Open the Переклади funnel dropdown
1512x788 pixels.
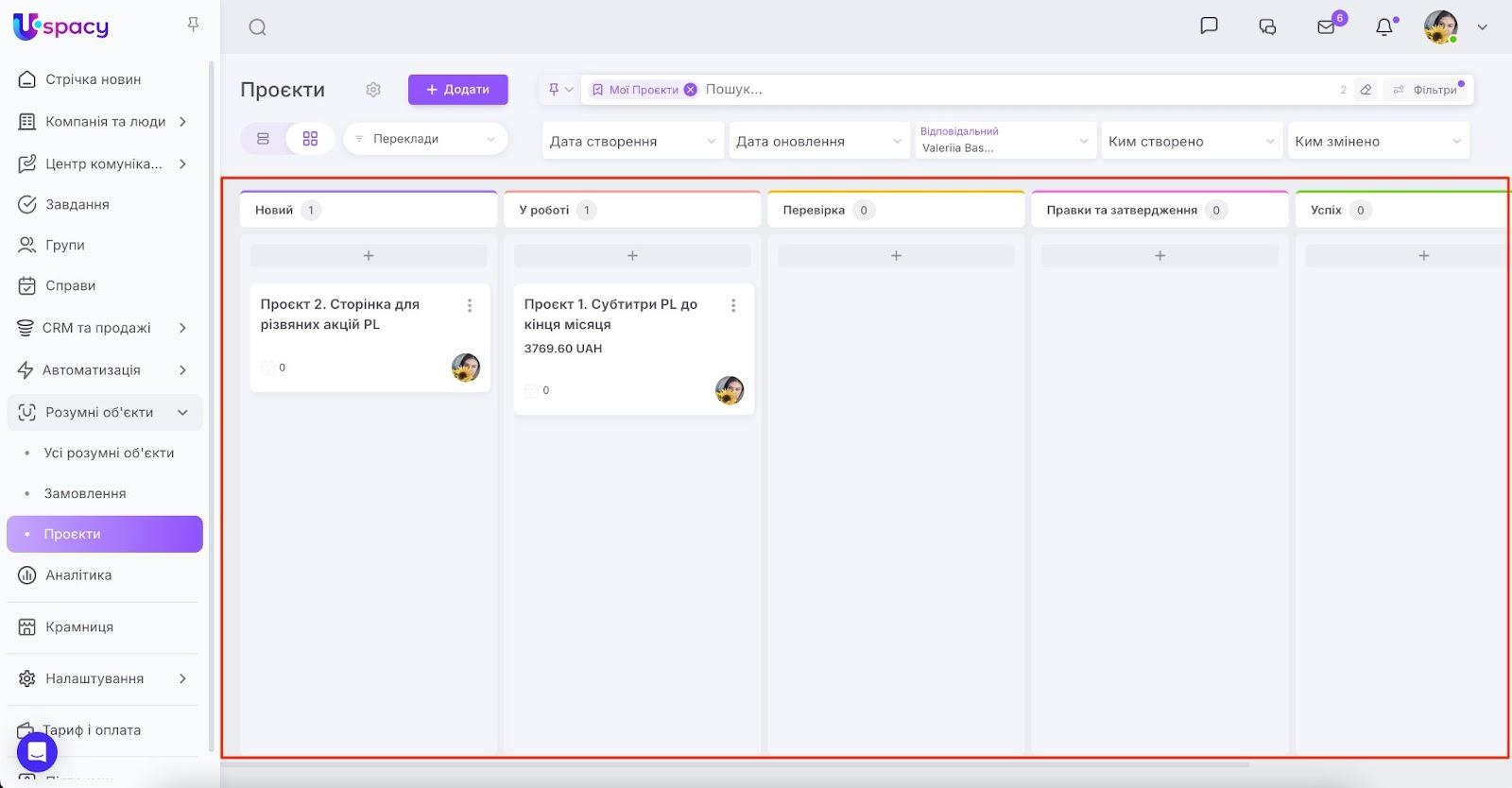click(425, 139)
